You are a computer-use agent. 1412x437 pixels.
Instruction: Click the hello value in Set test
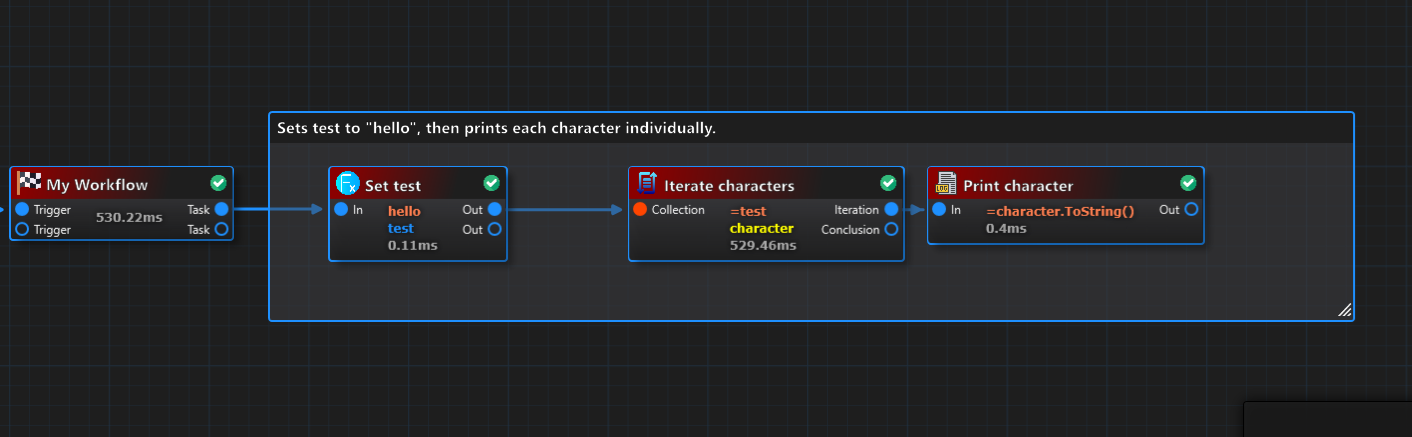404,211
